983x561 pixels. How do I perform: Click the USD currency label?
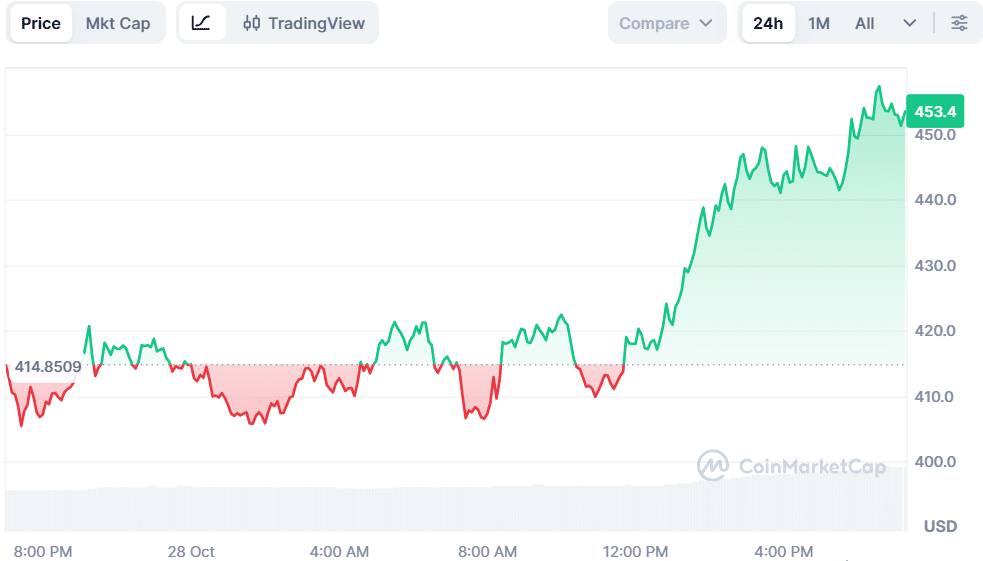click(940, 526)
